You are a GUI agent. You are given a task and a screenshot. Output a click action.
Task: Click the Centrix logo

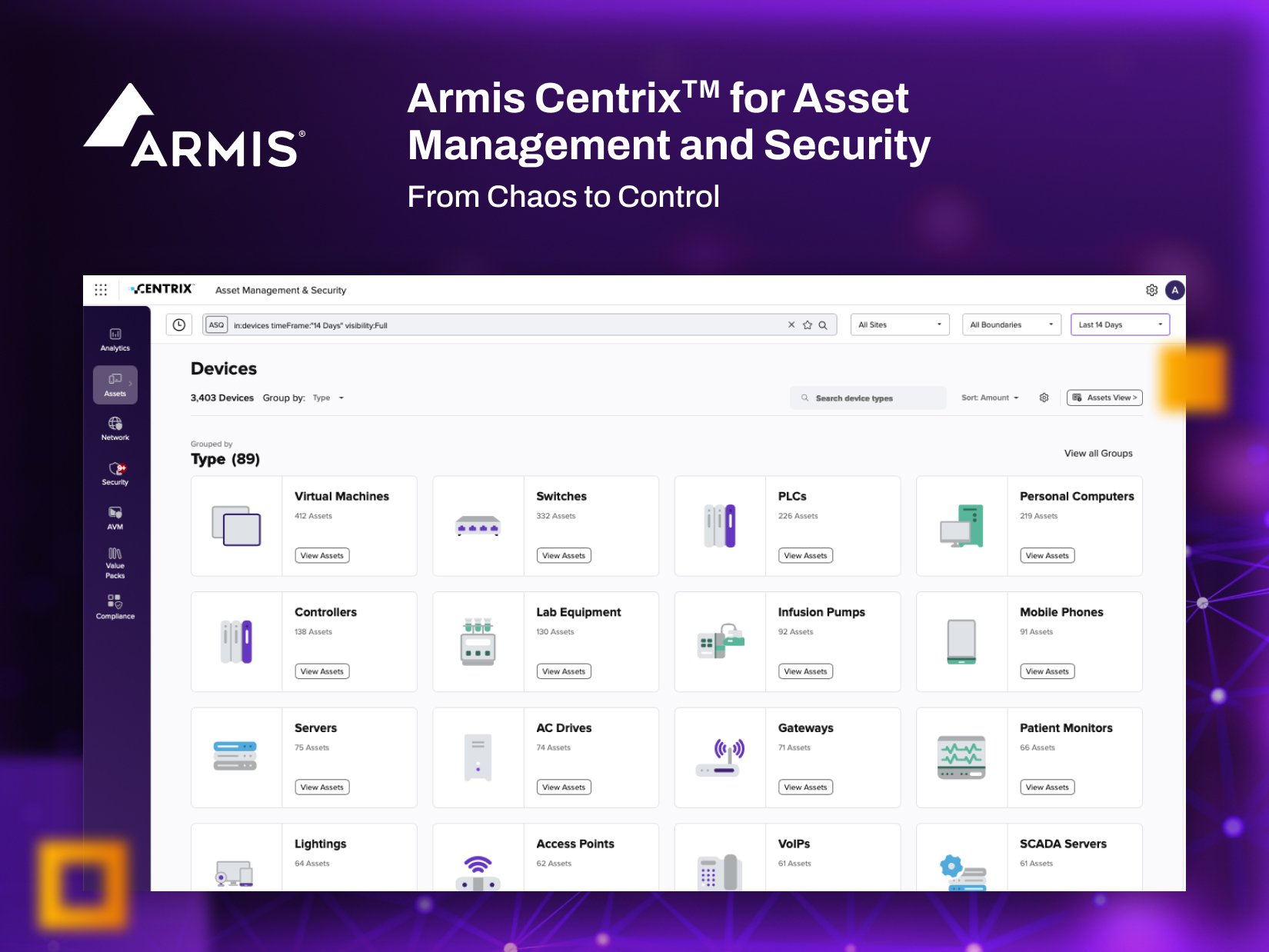pyautogui.click(x=162, y=289)
